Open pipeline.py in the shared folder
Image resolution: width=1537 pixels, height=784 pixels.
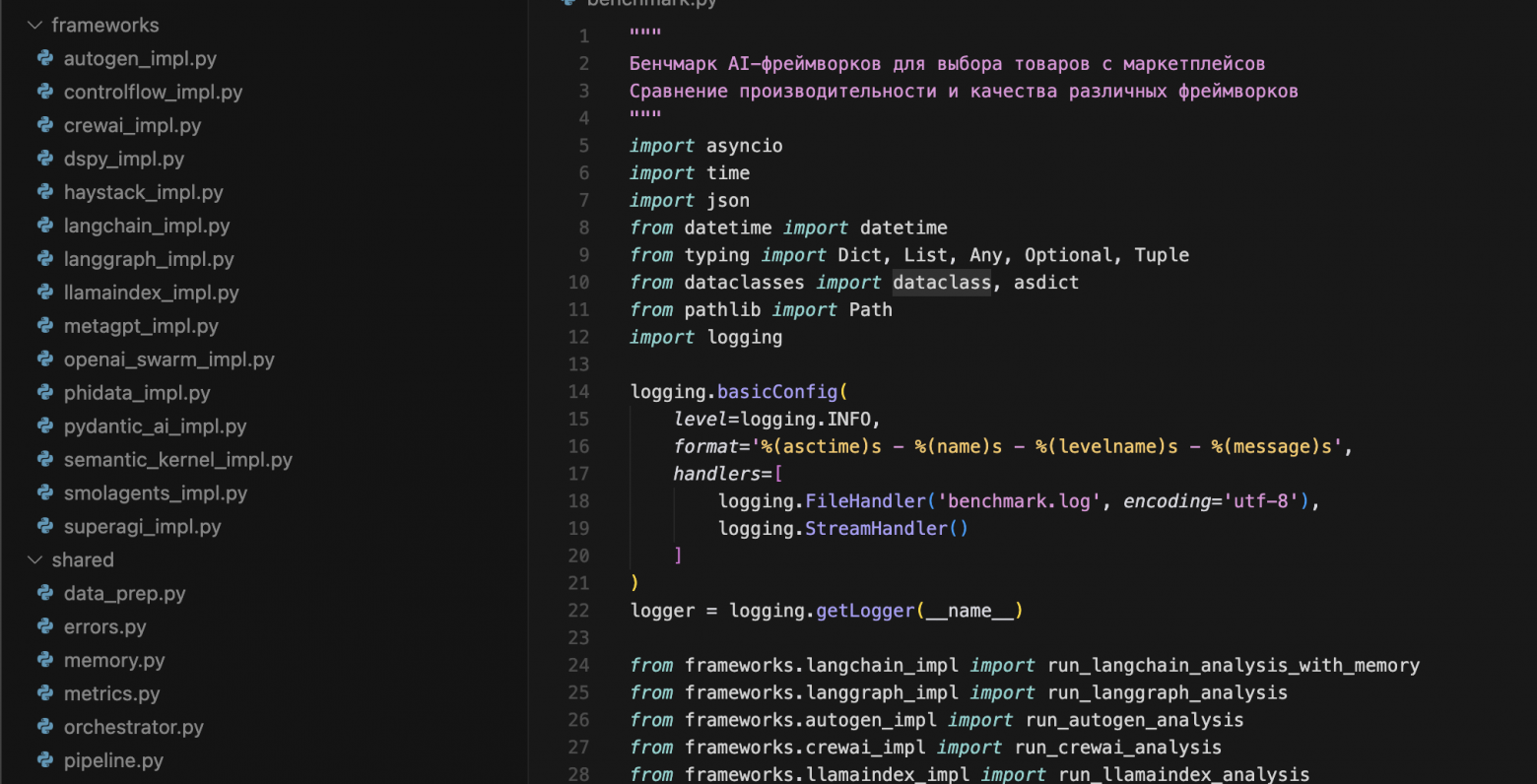click(113, 760)
